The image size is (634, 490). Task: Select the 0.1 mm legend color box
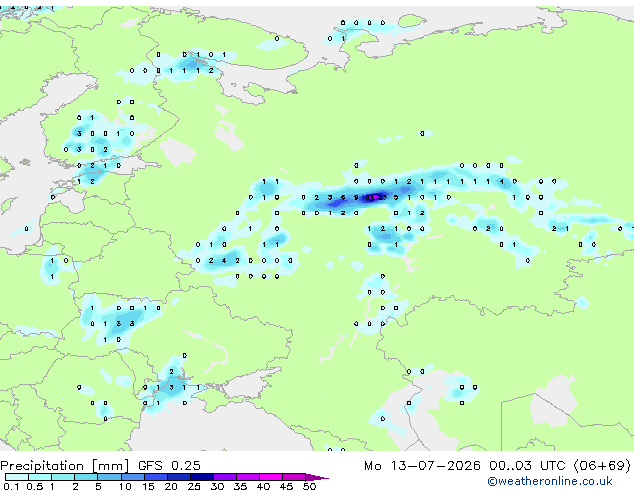[17, 477]
